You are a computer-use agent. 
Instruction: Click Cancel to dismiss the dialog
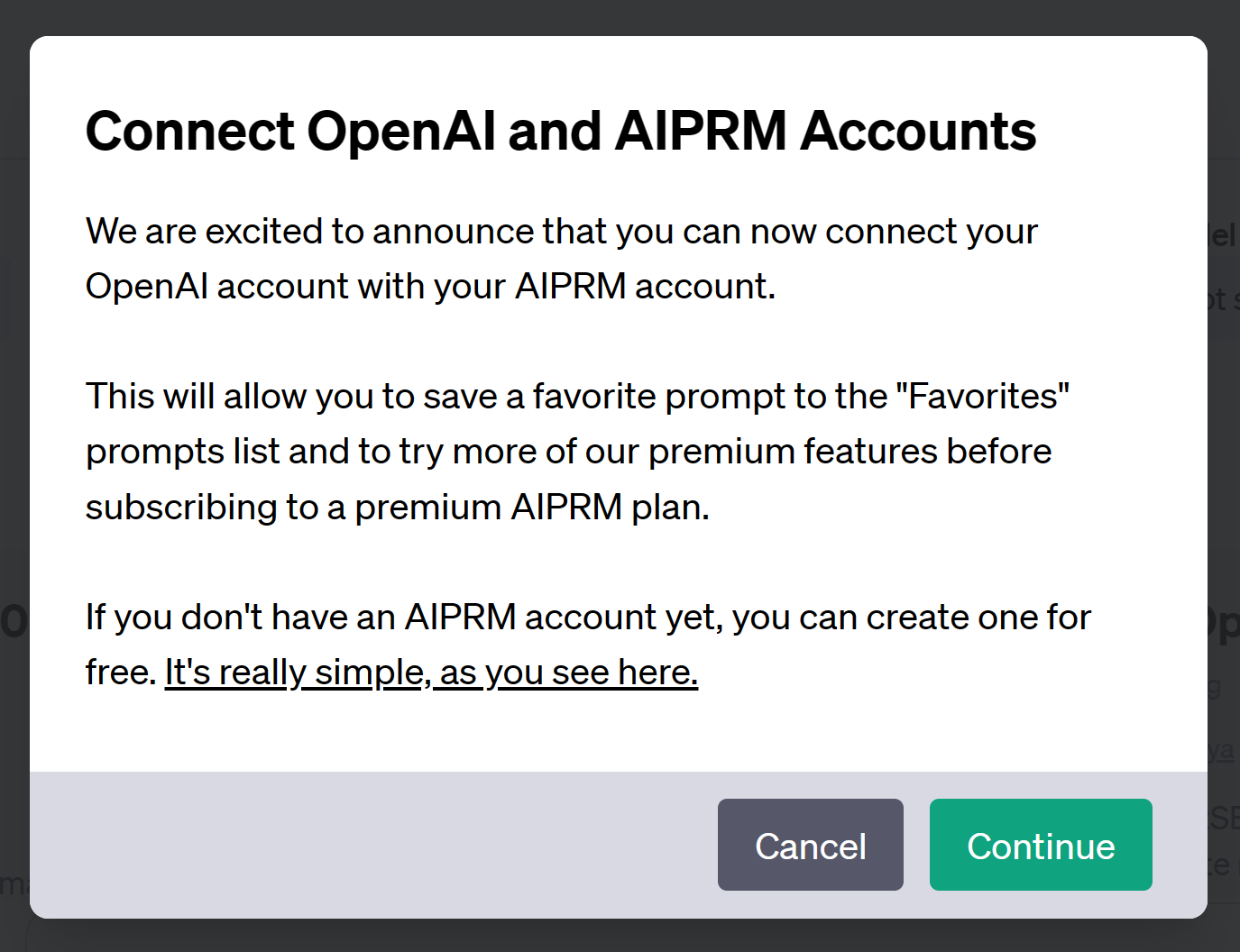[809, 845]
